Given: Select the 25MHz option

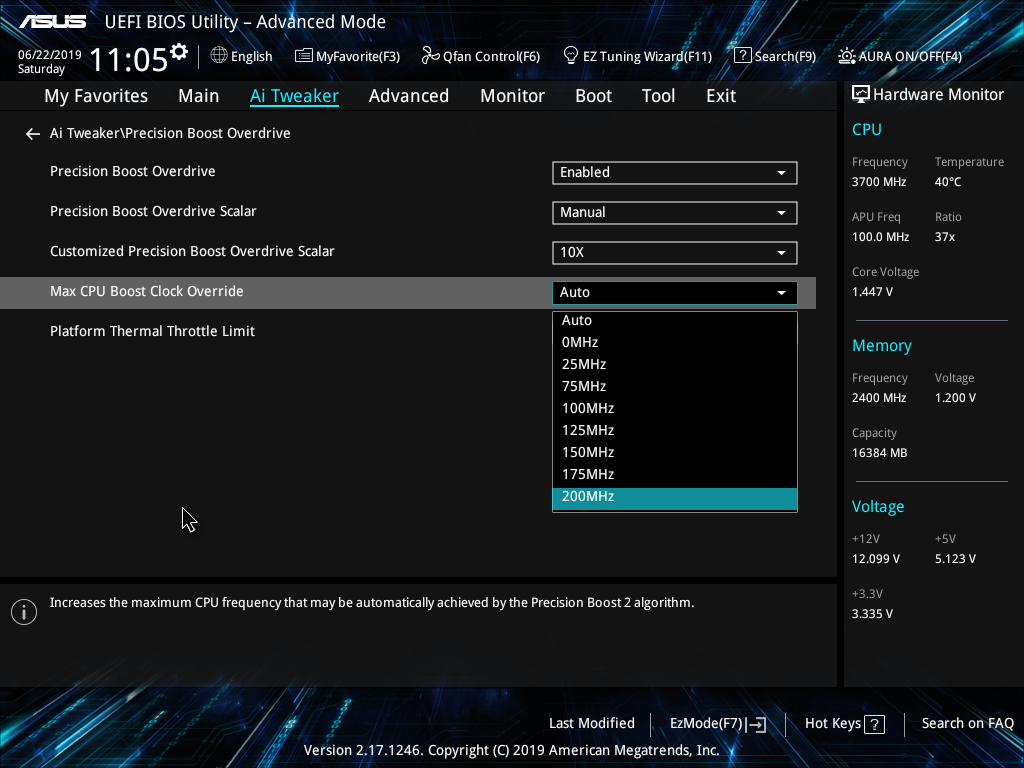Looking at the screenshot, I should coord(675,364).
